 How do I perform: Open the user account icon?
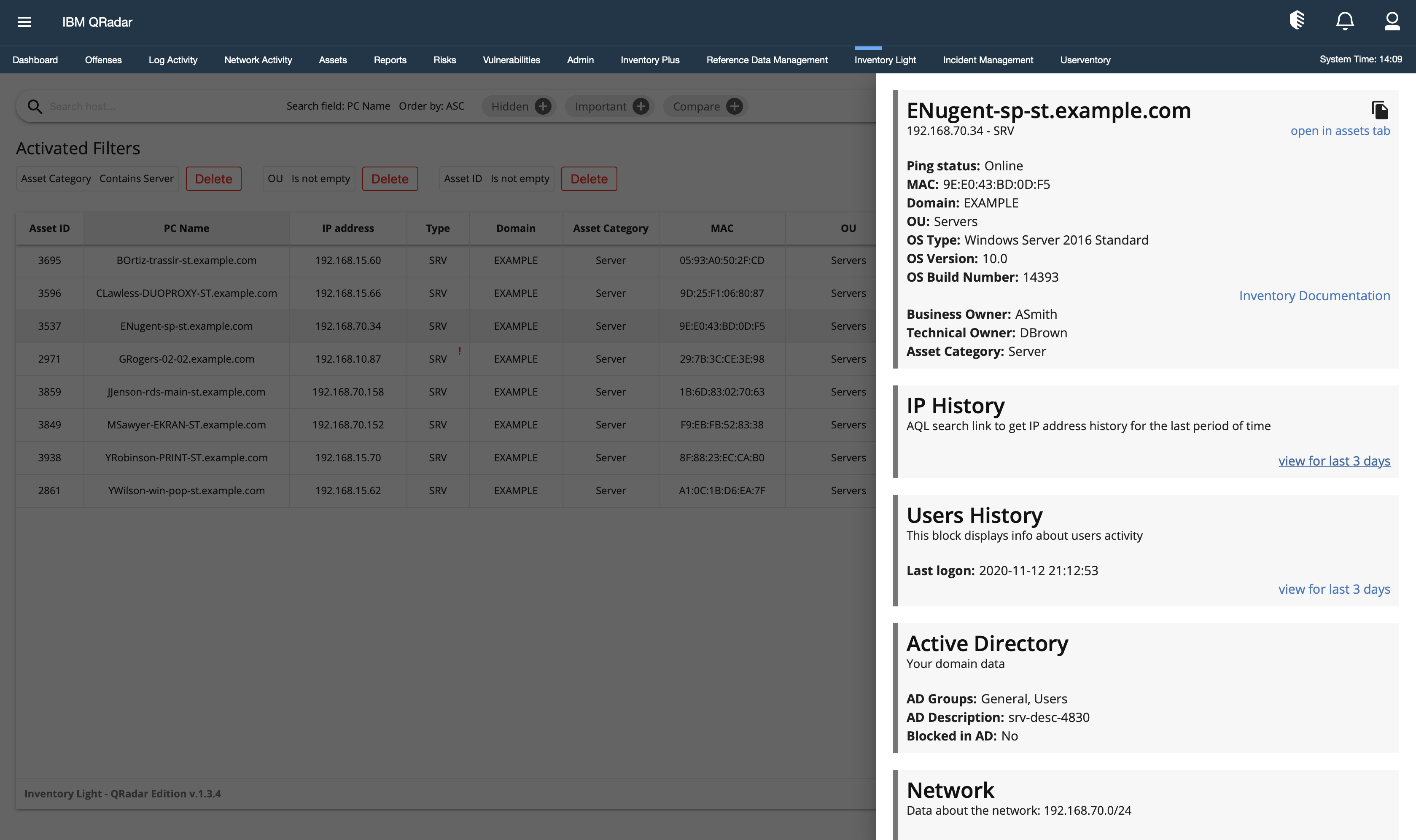[x=1392, y=21]
